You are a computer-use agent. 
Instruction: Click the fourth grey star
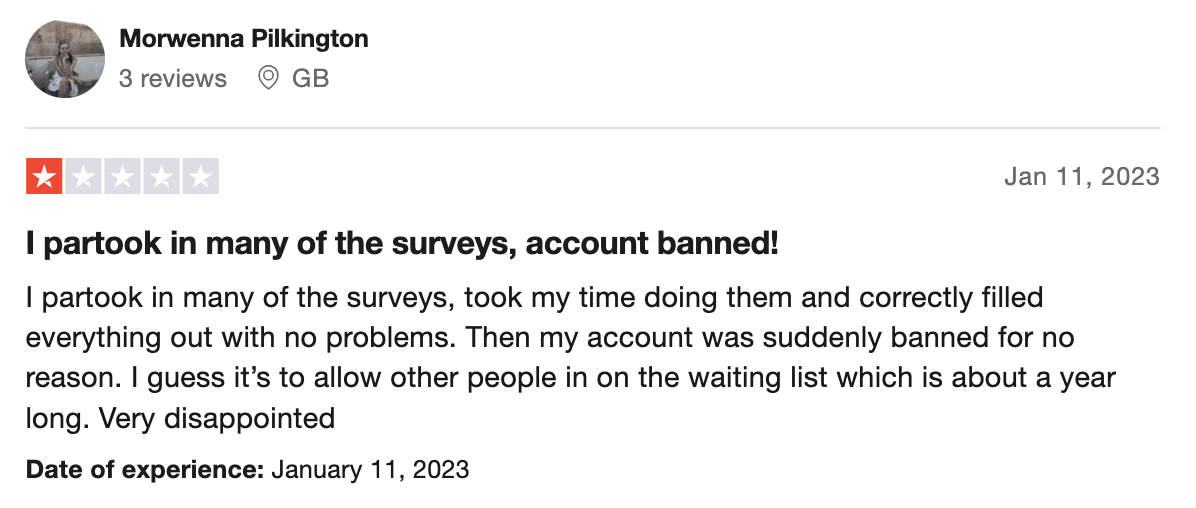pos(162,176)
